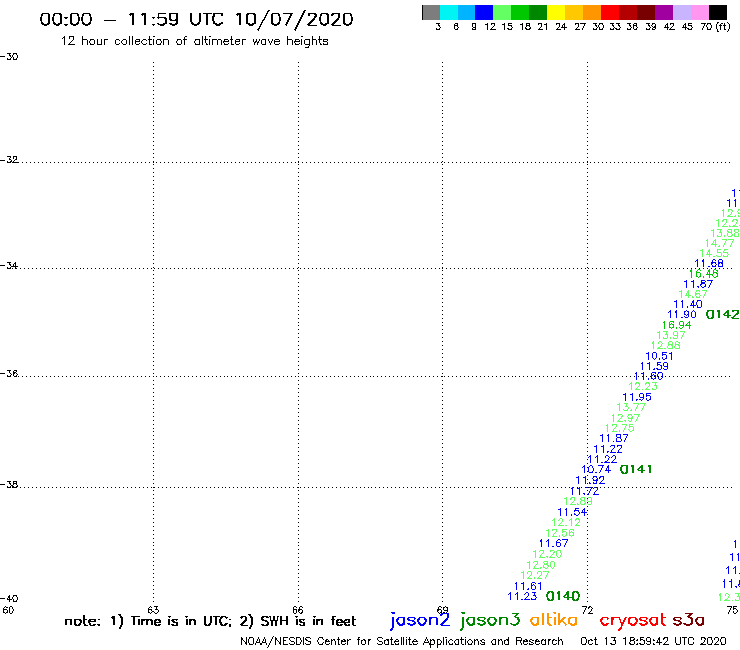Image resolution: width=740 pixels, height=650 pixels.
Task: Select the pink 70 ft legend swatch
Action: (699, 12)
